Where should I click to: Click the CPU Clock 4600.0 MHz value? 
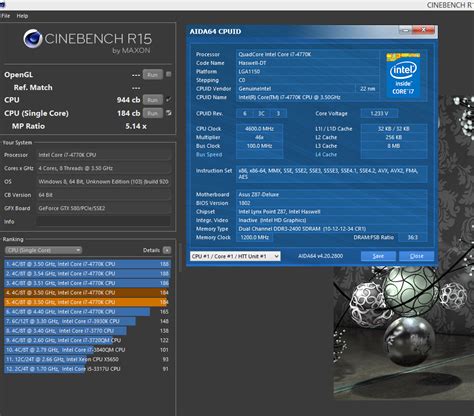259,129
